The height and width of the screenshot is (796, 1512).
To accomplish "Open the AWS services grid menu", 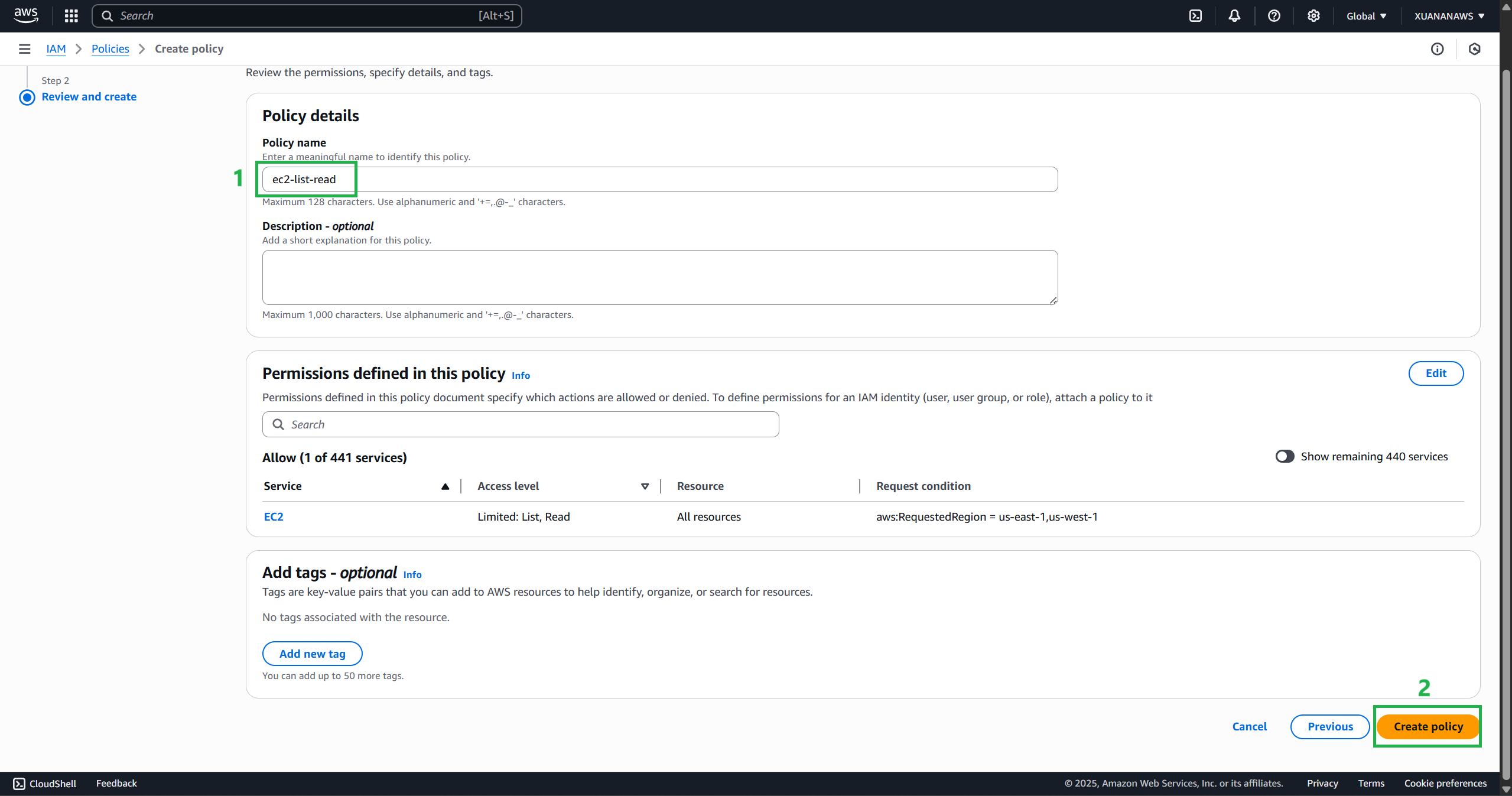I will click(71, 16).
